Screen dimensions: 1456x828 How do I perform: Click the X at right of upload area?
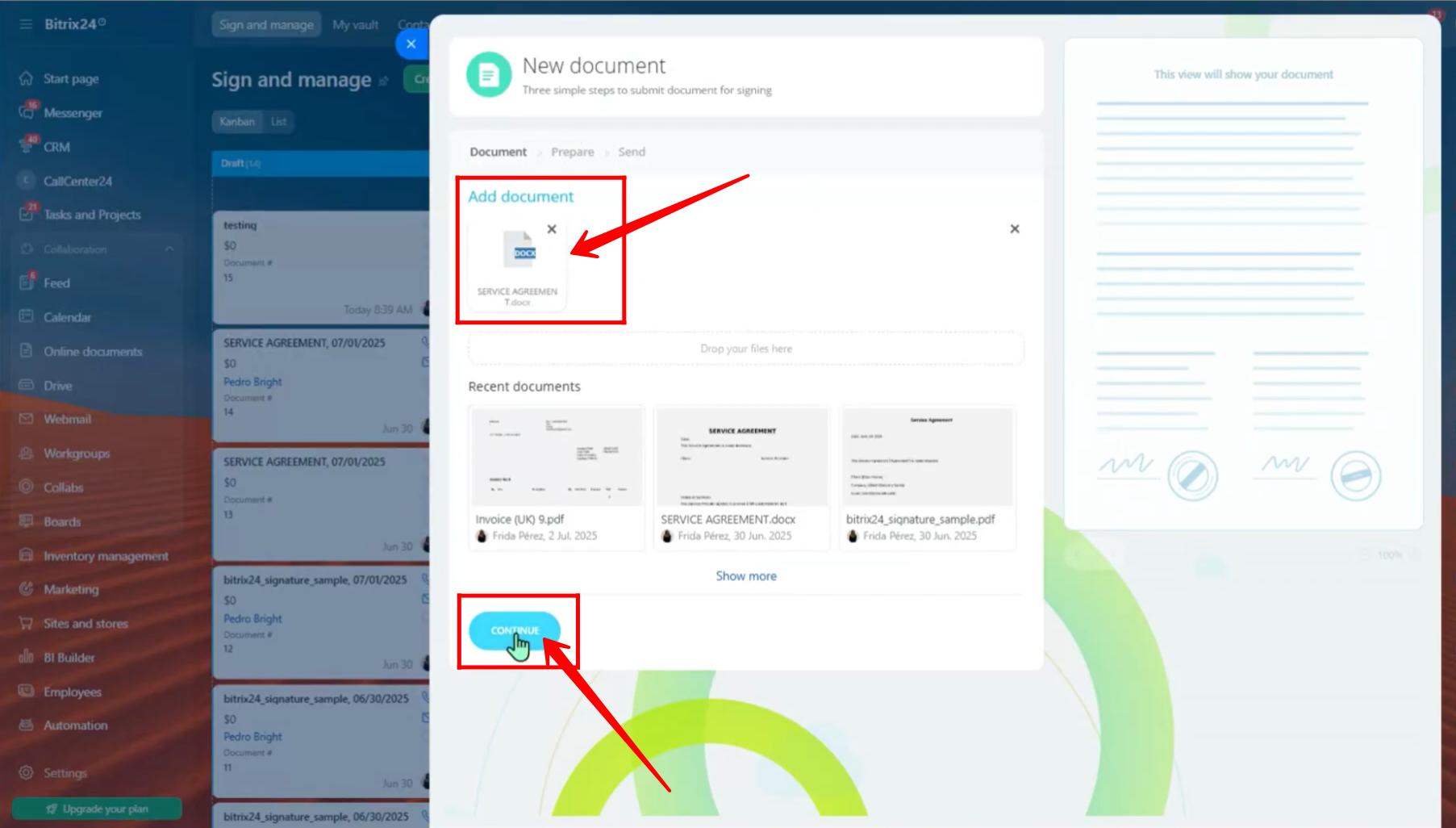point(1015,229)
